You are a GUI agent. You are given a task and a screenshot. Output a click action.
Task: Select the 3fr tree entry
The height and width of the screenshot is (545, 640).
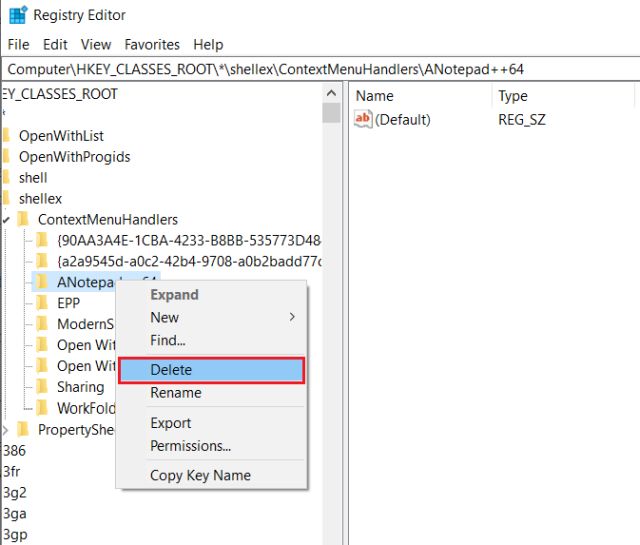(12, 472)
